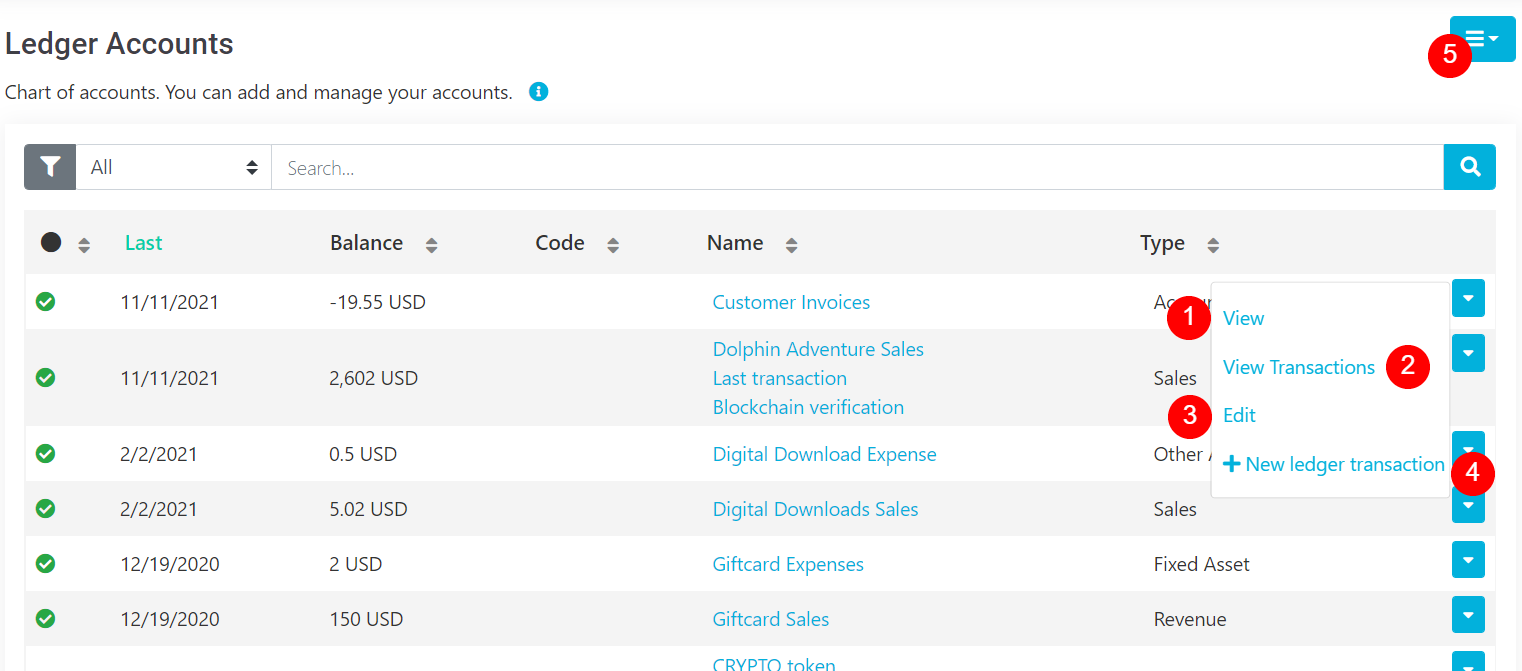Screen dimensions: 1522x671
Task: Choose View Transactions from the open menu
Action: 1298,367
